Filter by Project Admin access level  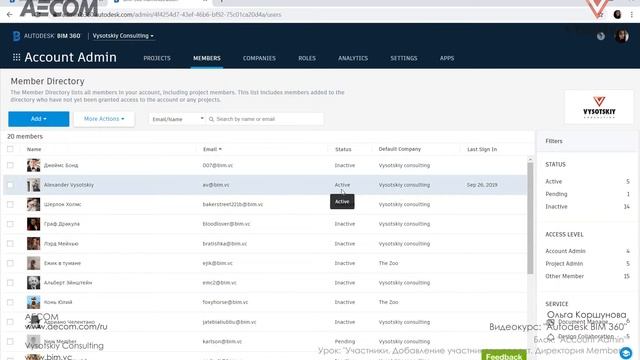pyautogui.click(x=564, y=264)
